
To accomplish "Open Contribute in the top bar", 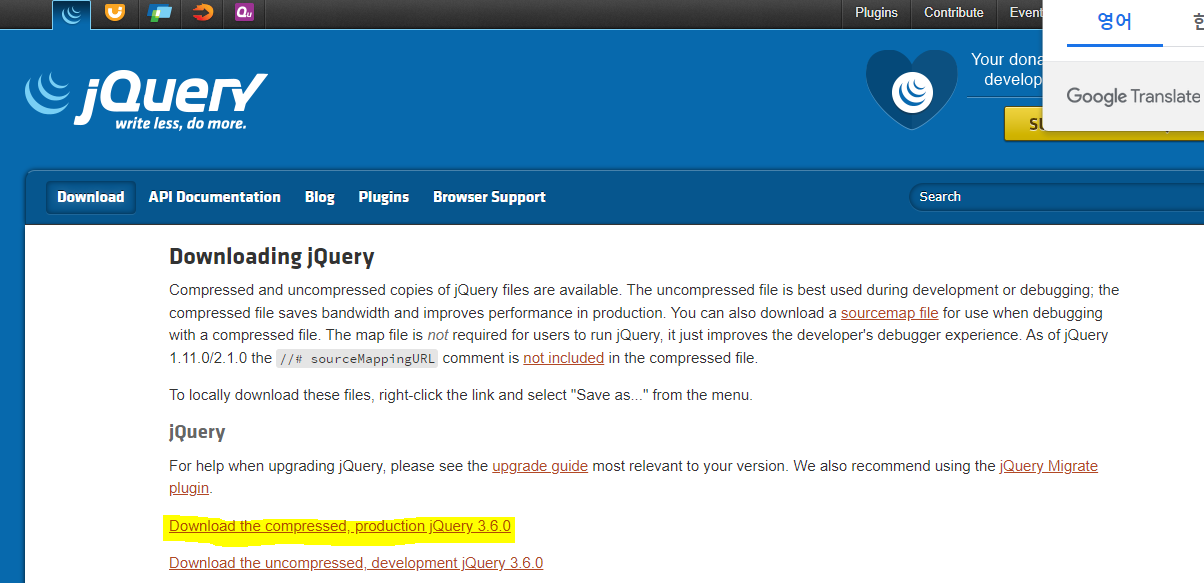I will pyautogui.click(x=953, y=13).
